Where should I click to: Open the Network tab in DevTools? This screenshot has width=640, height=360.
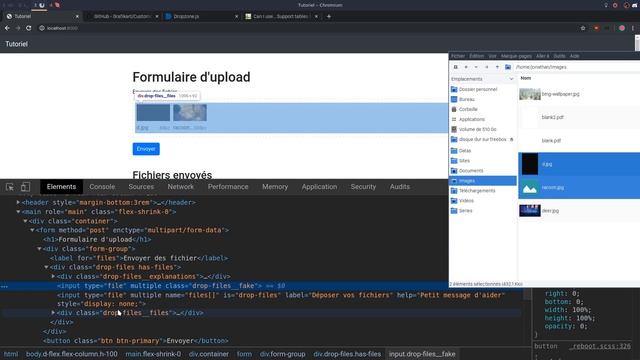tap(180, 187)
